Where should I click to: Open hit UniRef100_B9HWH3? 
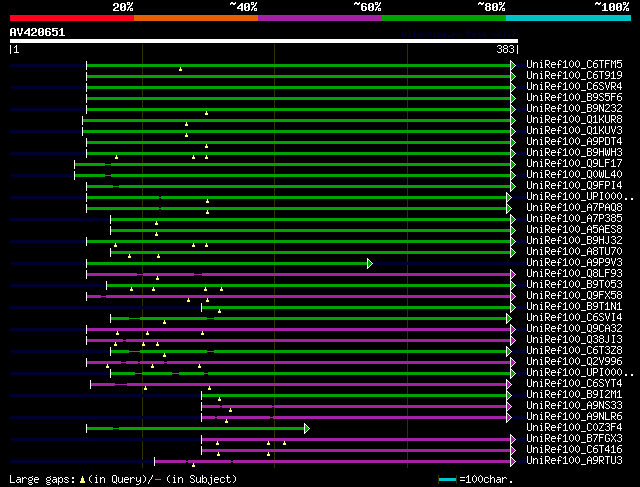coord(574,153)
